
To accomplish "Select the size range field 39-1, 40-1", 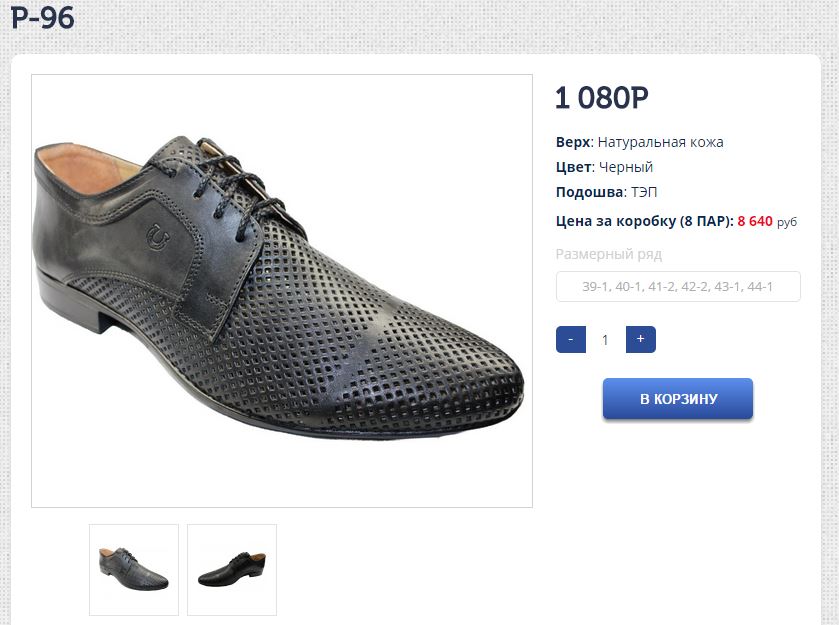I will tap(678, 287).
